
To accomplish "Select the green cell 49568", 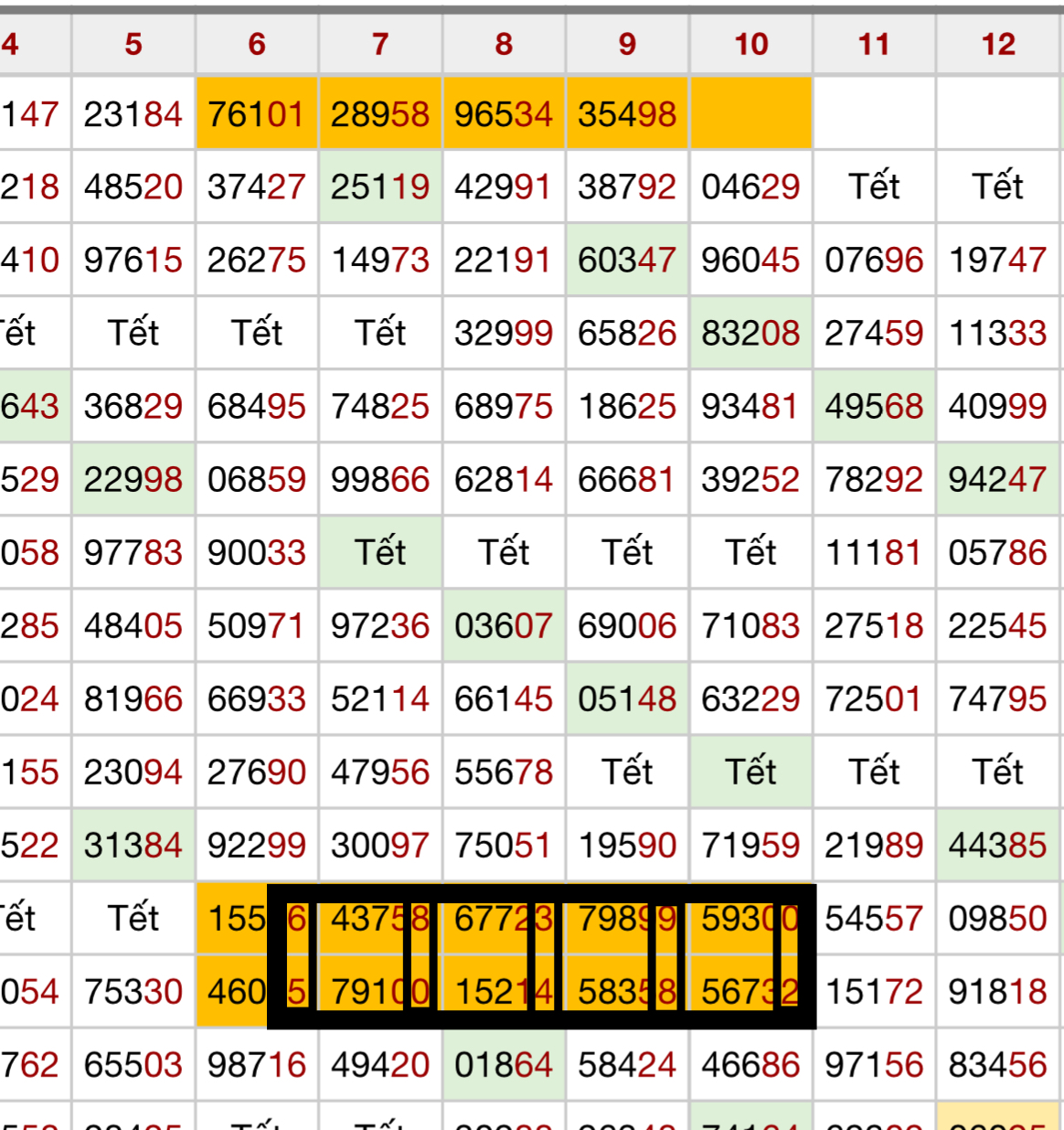I will (875, 406).
